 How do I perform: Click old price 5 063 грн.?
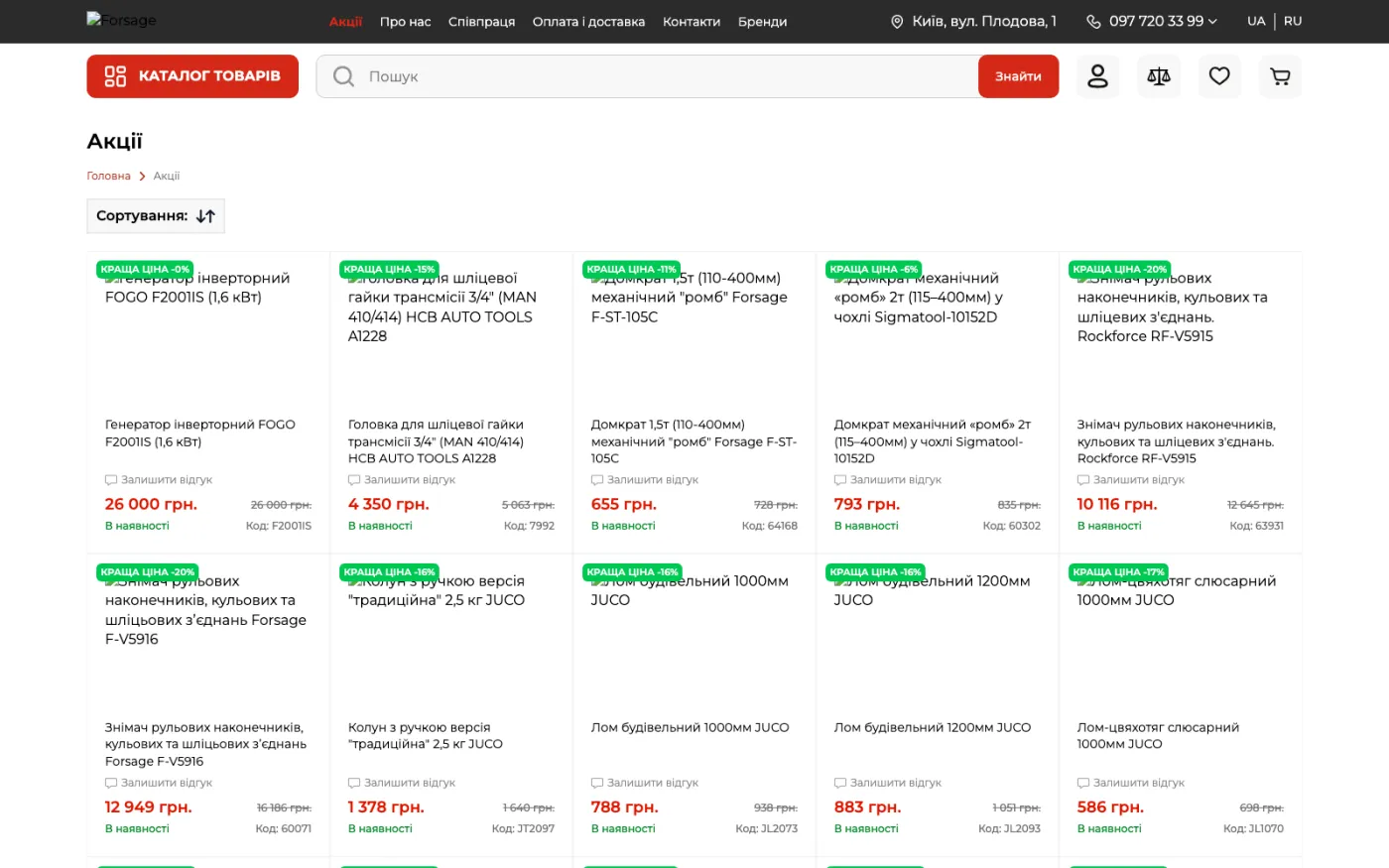(x=528, y=505)
